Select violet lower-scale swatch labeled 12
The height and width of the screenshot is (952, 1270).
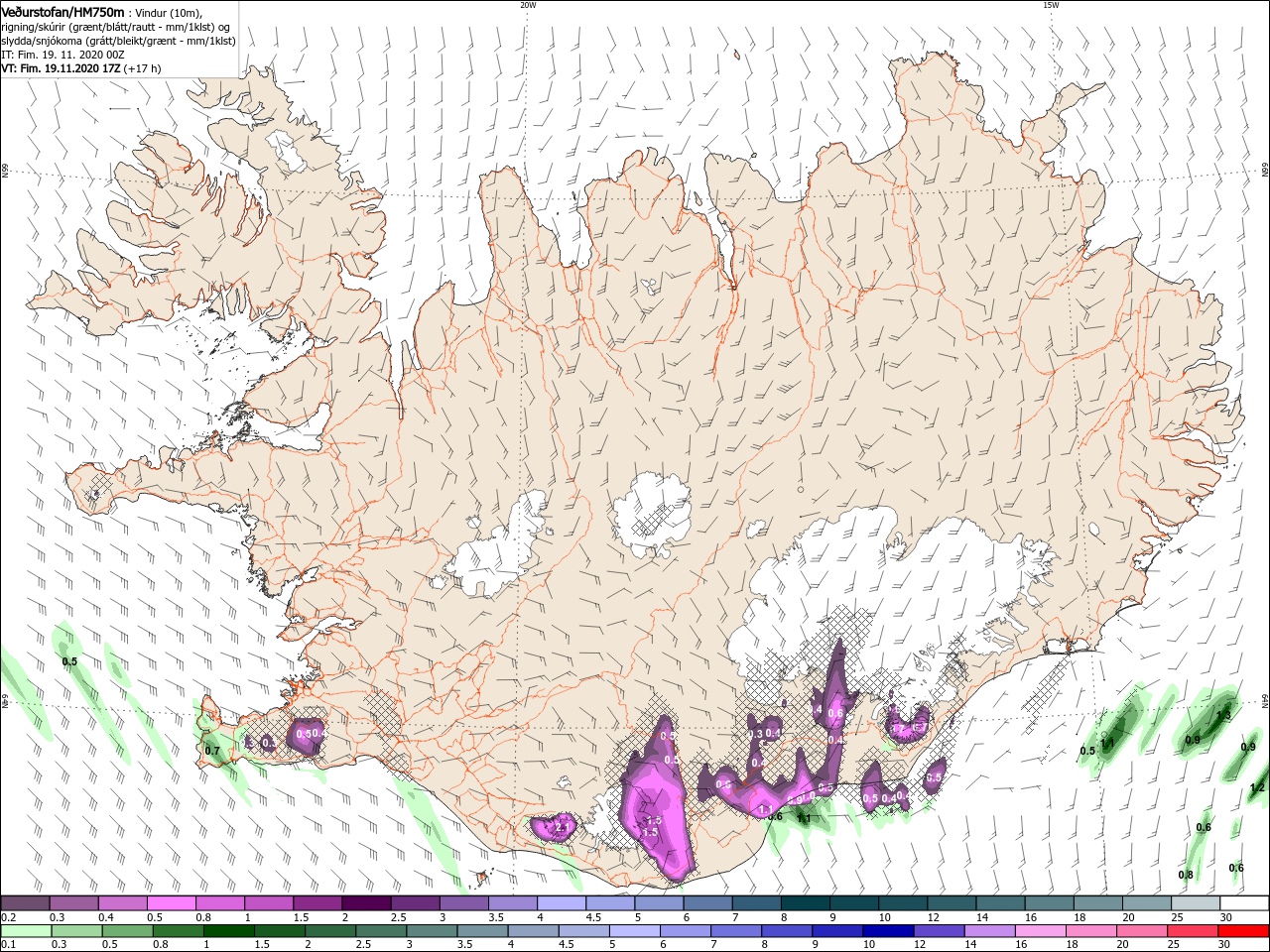tap(939, 931)
